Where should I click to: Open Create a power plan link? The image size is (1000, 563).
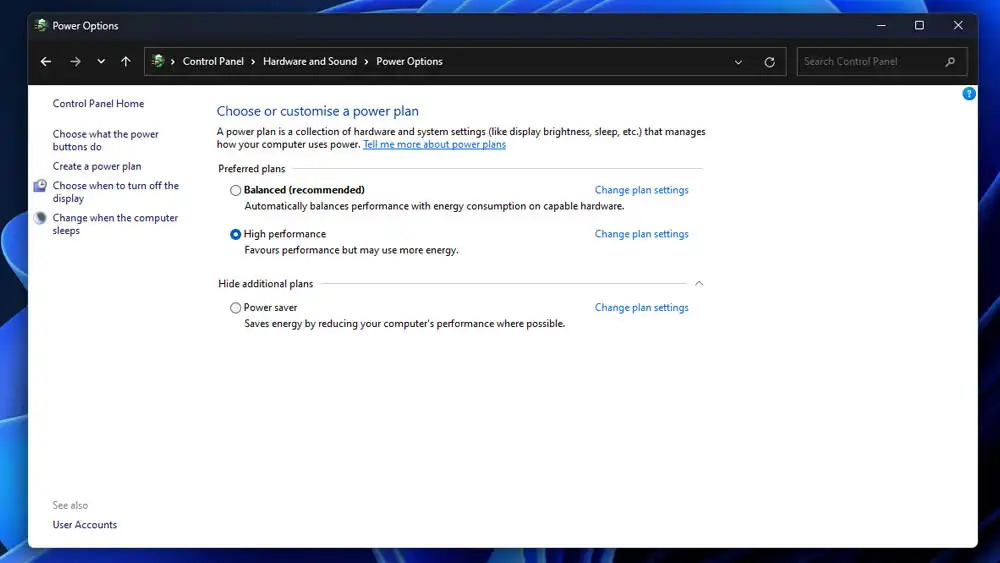coord(97,167)
